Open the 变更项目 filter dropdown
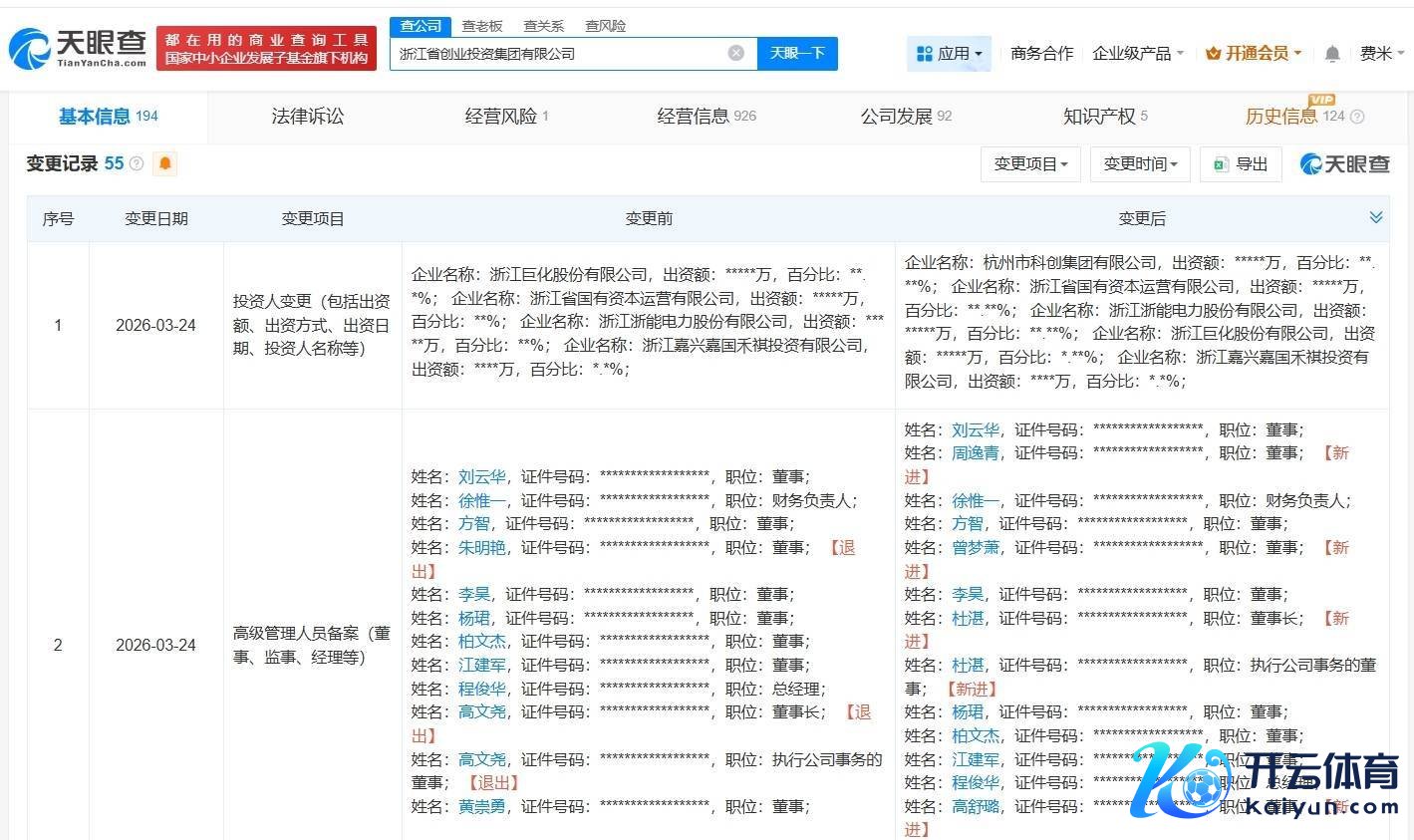 click(1030, 164)
